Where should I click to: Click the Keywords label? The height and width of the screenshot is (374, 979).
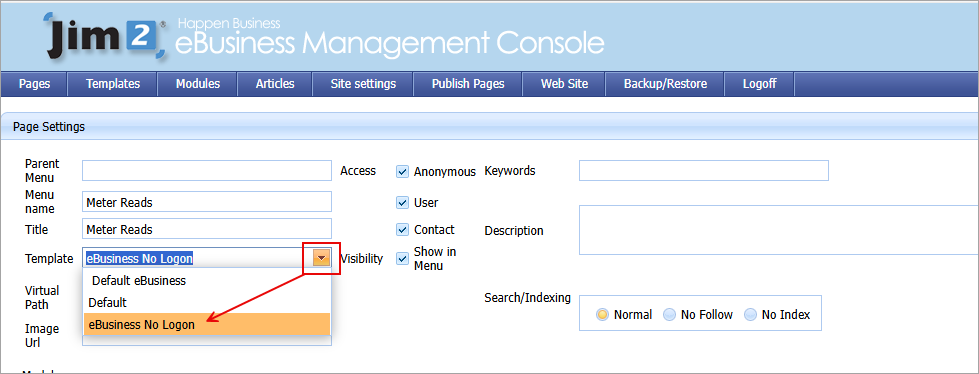(510, 170)
